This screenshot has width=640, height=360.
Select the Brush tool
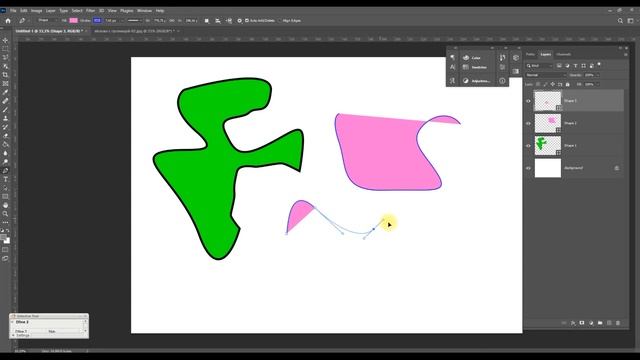click(x=5, y=110)
